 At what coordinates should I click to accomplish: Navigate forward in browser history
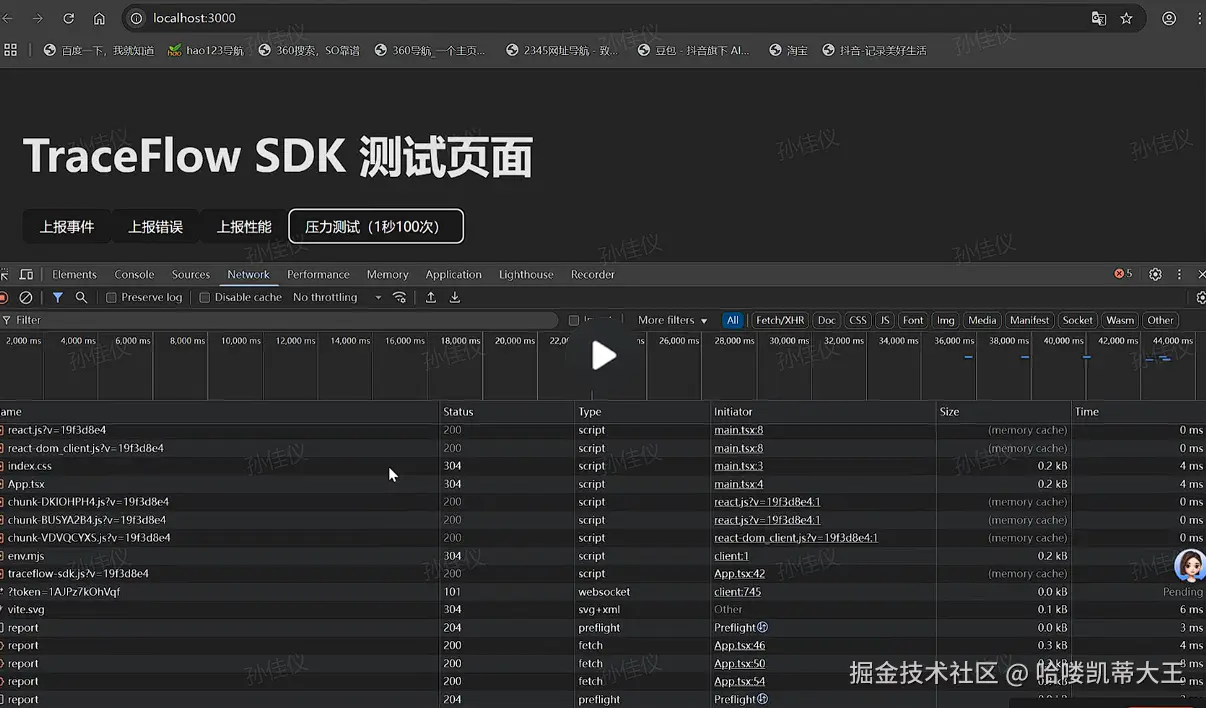point(37,18)
